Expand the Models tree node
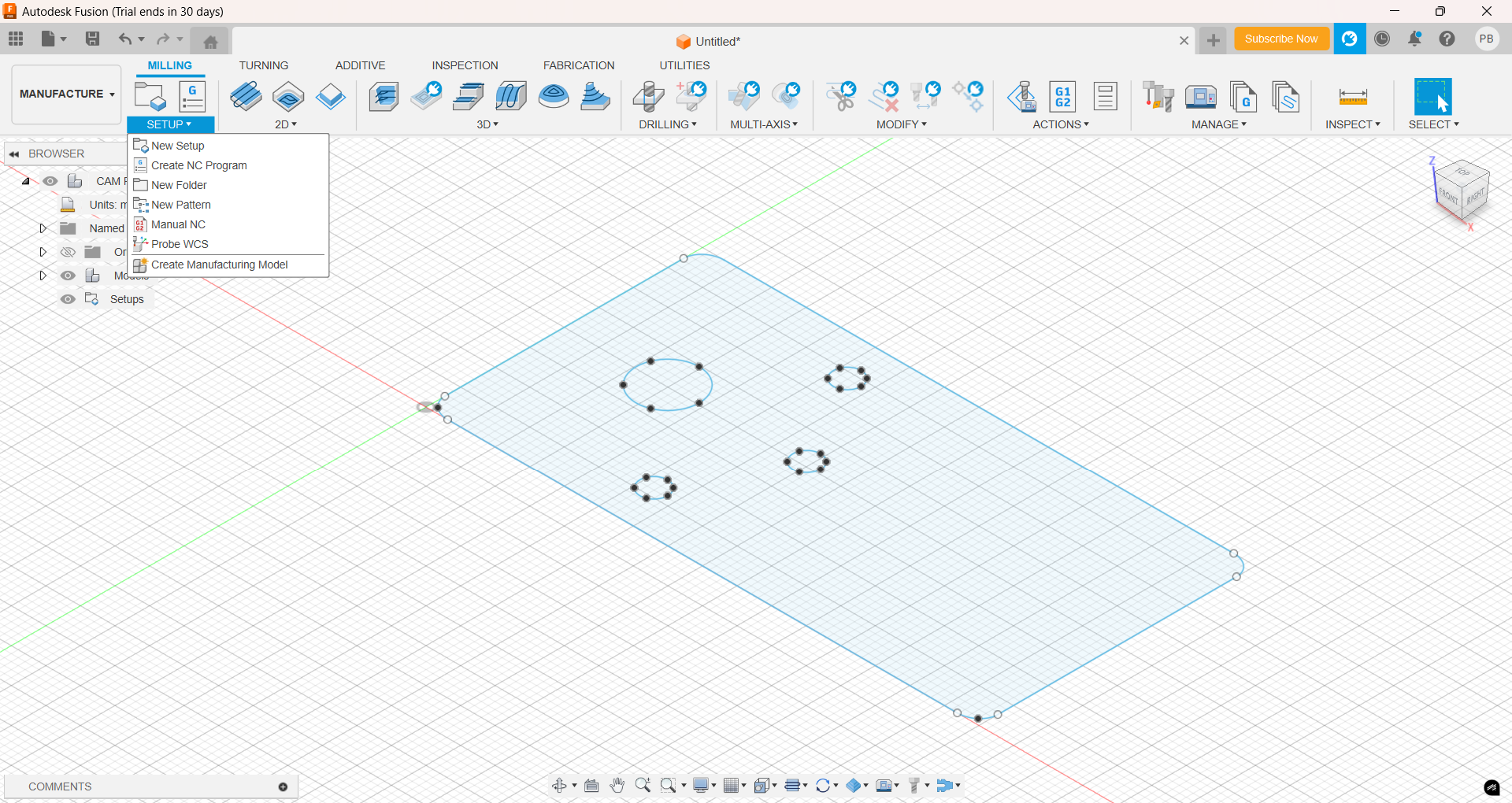The width and height of the screenshot is (1512, 803). (x=43, y=276)
